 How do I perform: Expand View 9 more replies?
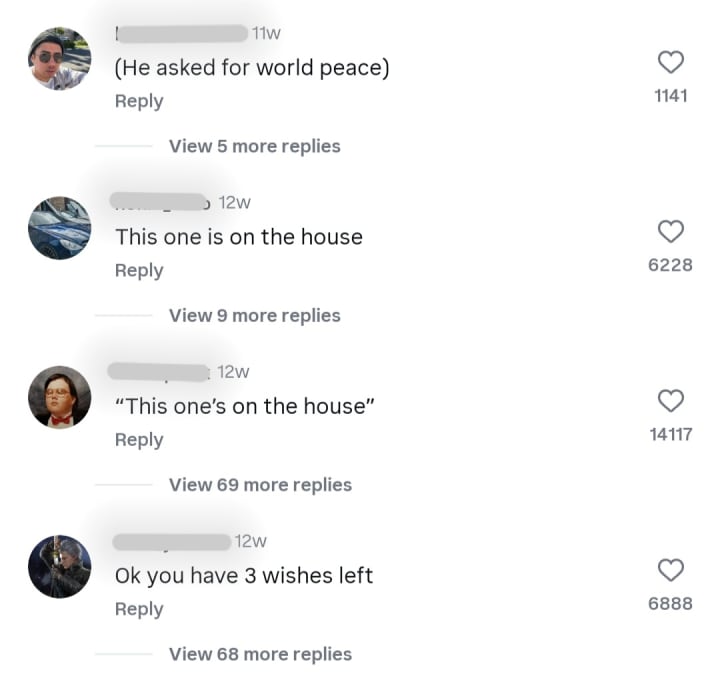point(255,316)
